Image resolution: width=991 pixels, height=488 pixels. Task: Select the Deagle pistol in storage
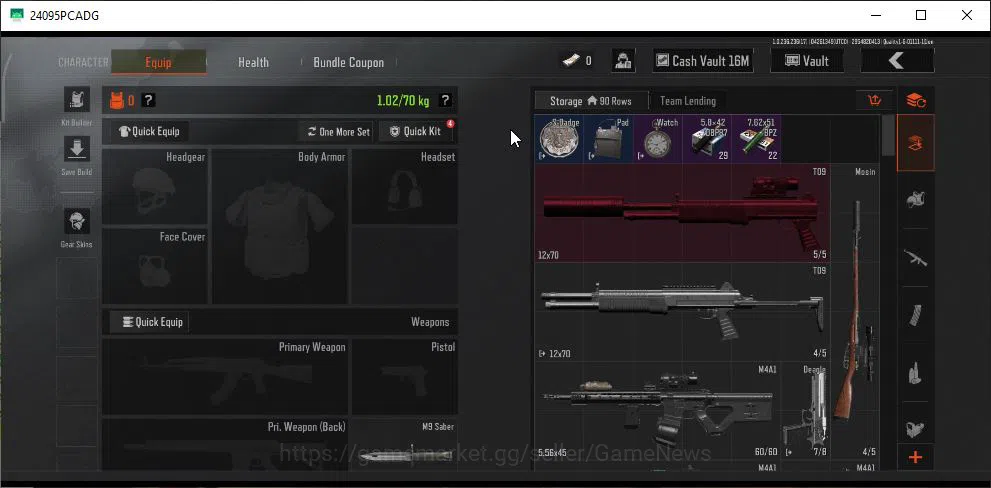[x=805, y=411]
